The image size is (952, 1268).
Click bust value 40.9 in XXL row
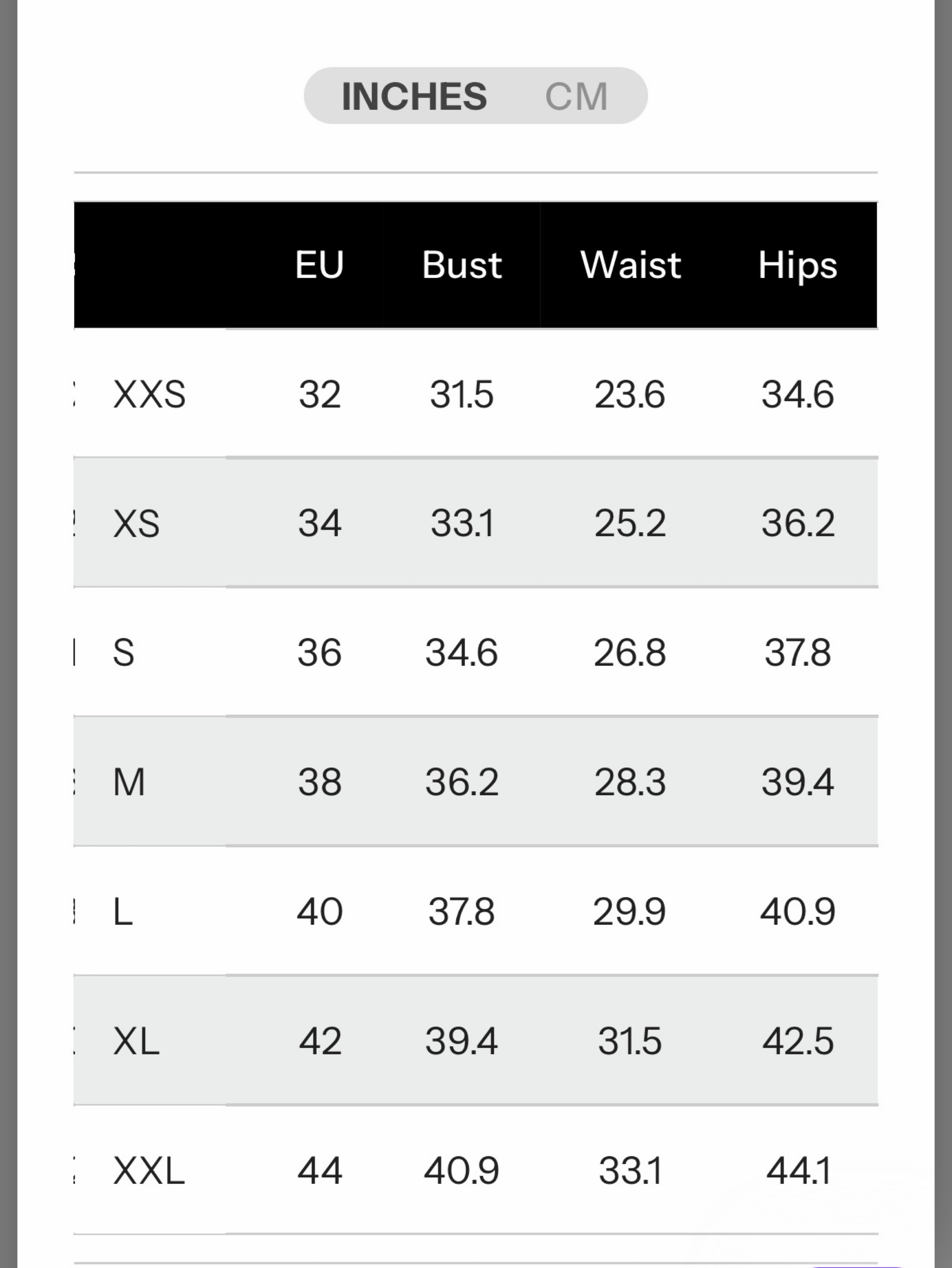click(x=461, y=1171)
